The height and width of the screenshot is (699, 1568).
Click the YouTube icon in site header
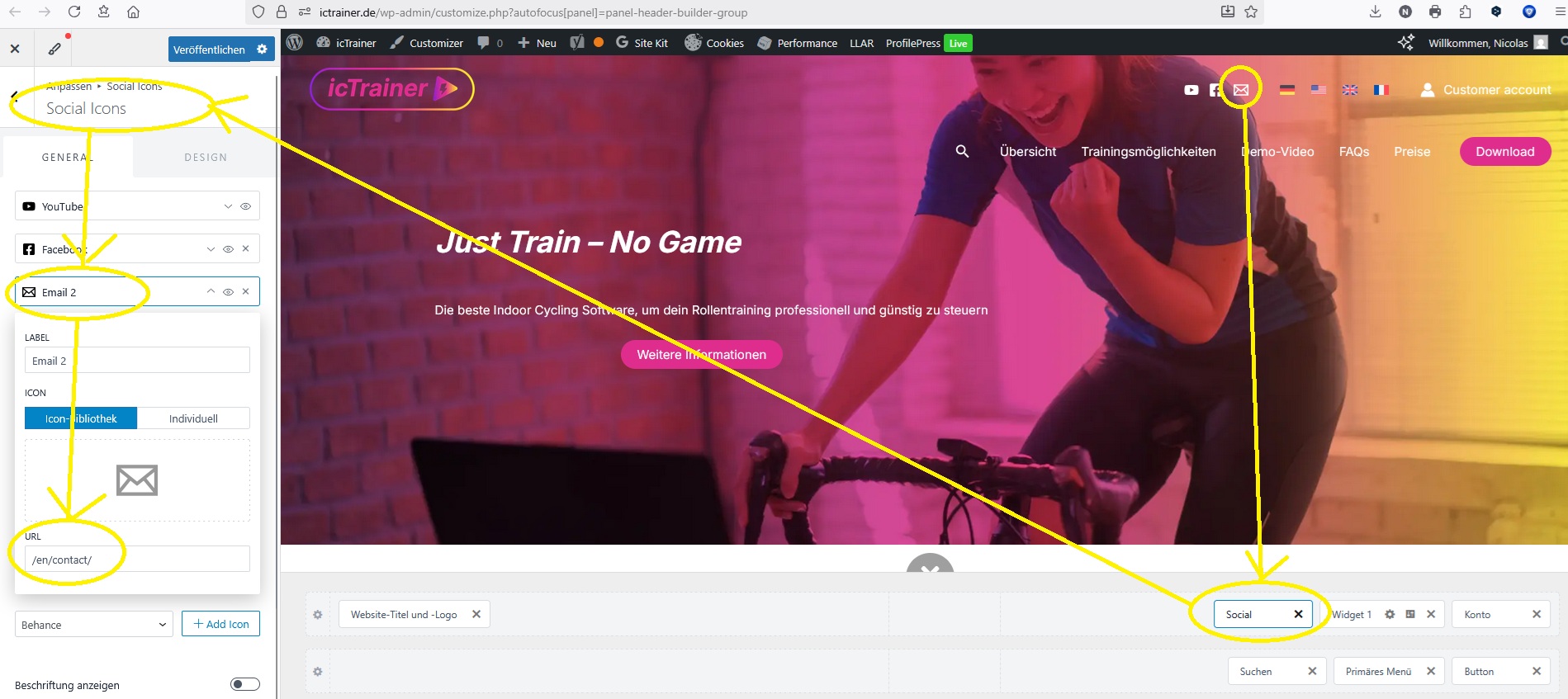pyautogui.click(x=1191, y=90)
